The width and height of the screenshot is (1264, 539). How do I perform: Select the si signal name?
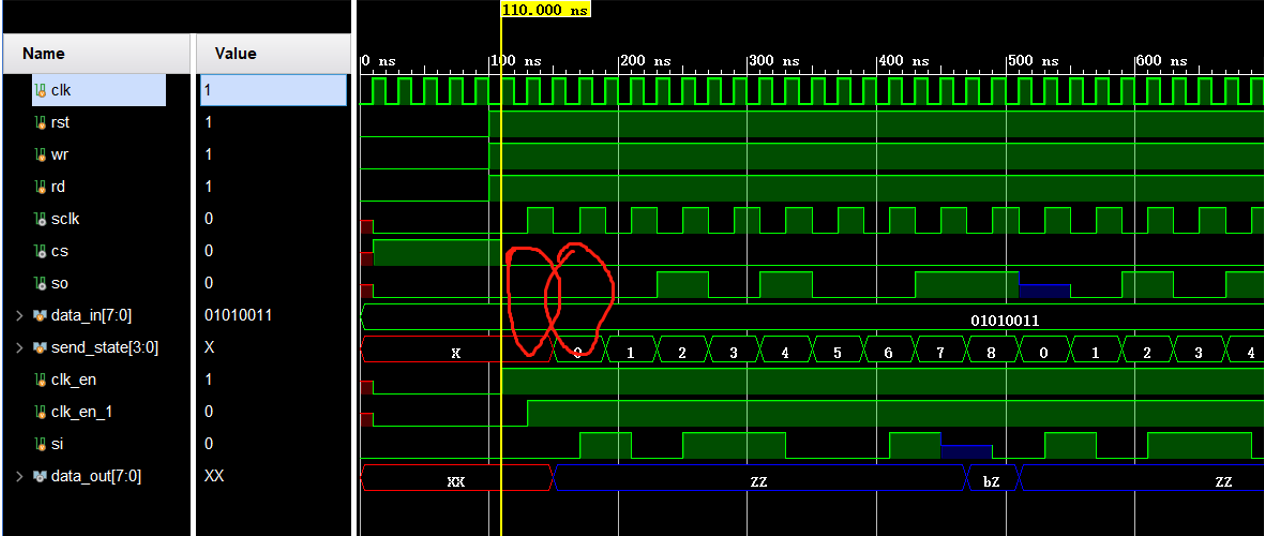tap(57, 443)
